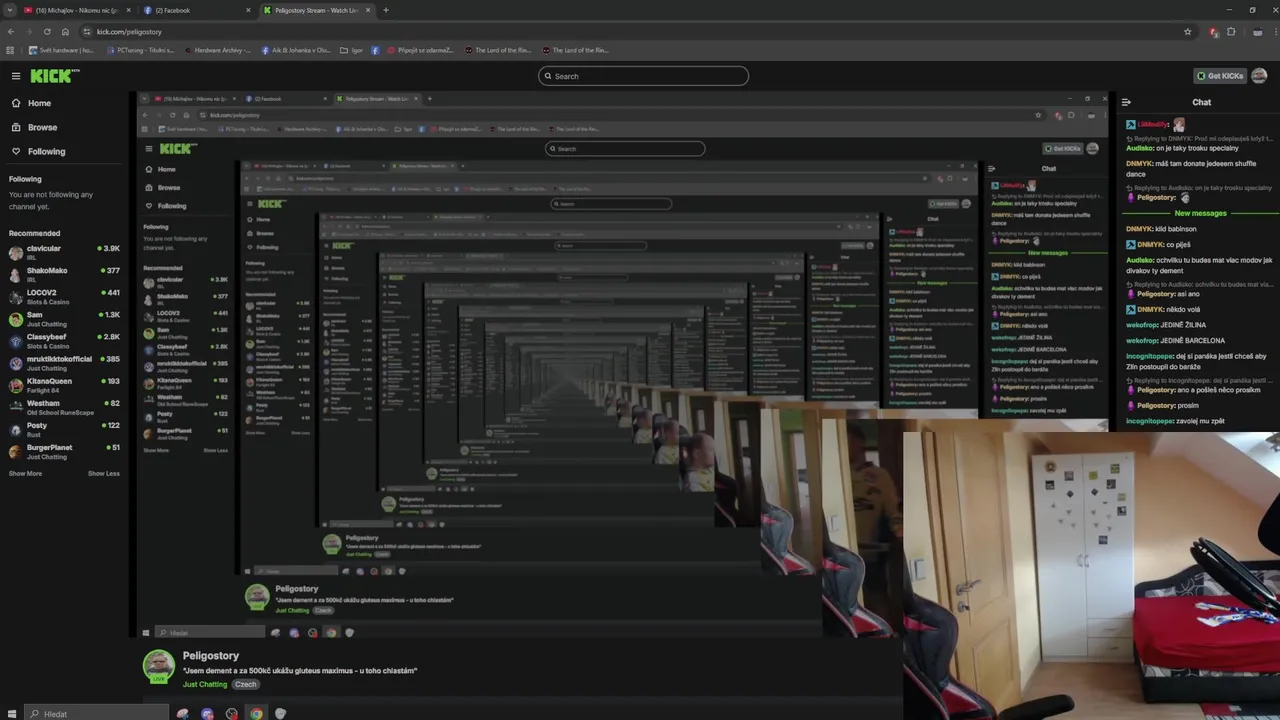The height and width of the screenshot is (720, 1280).
Task: Collapse the Chat panel with arrow icon
Action: click(1126, 102)
